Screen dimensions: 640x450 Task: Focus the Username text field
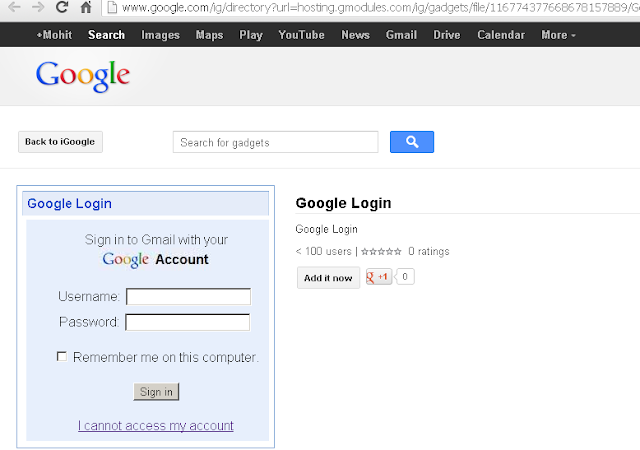(188, 297)
